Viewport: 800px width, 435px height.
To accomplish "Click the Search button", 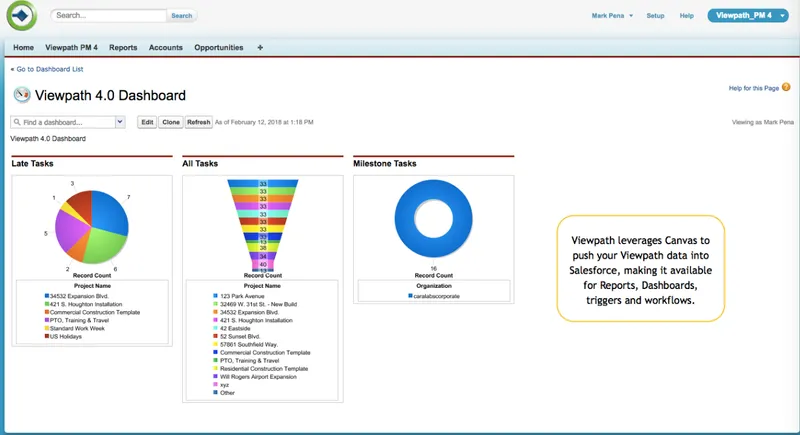I will pos(182,16).
